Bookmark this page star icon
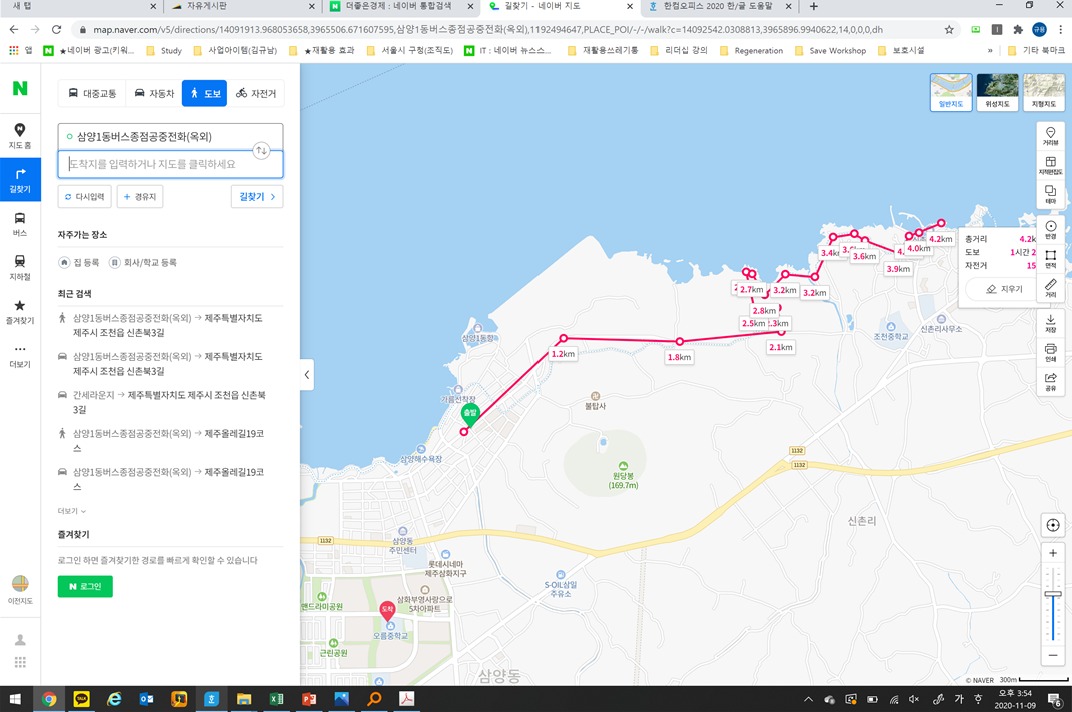This screenshot has height=712, width=1072. click(949, 29)
